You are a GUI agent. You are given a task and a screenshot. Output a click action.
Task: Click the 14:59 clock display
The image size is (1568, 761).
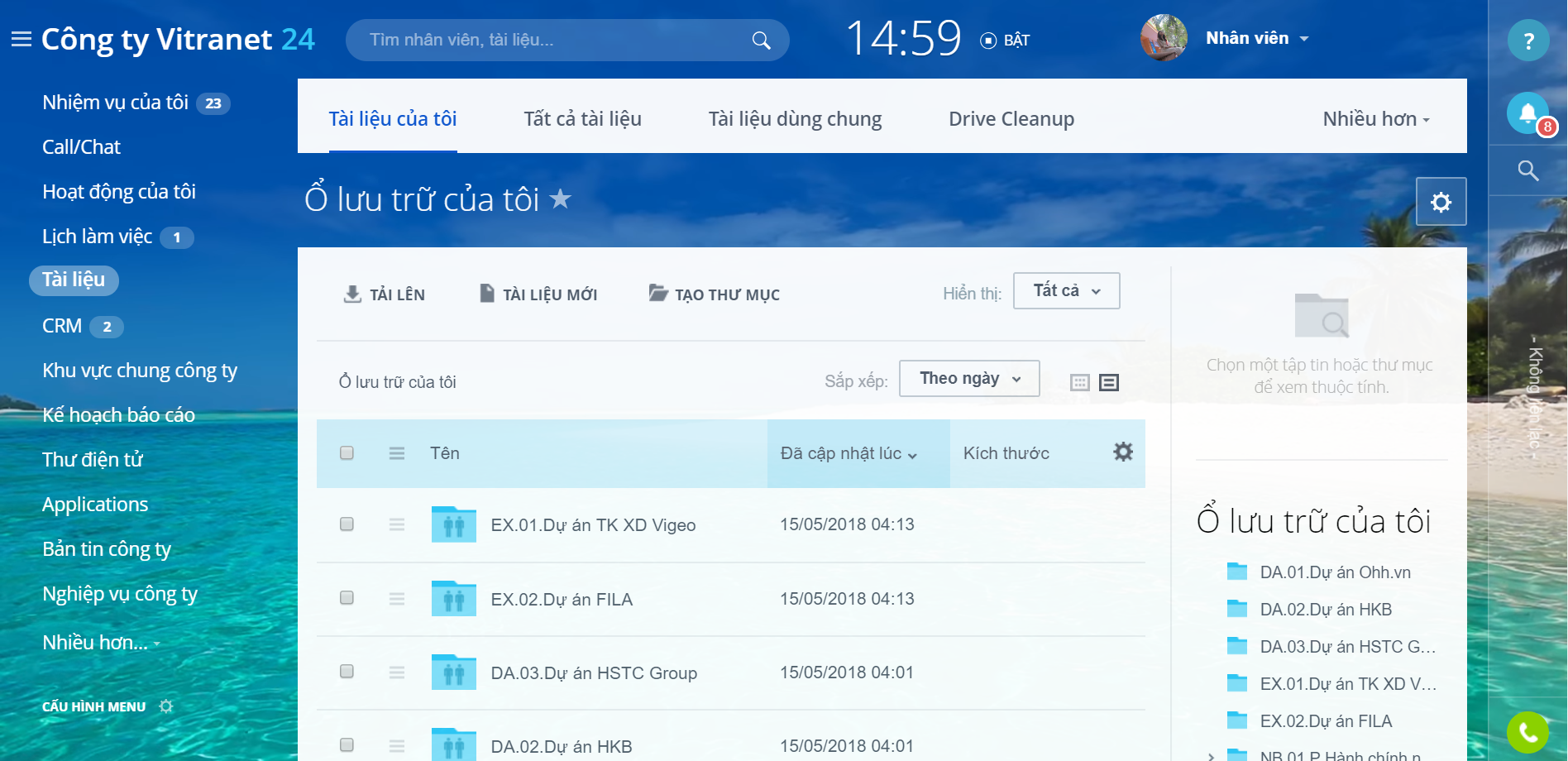coord(904,38)
